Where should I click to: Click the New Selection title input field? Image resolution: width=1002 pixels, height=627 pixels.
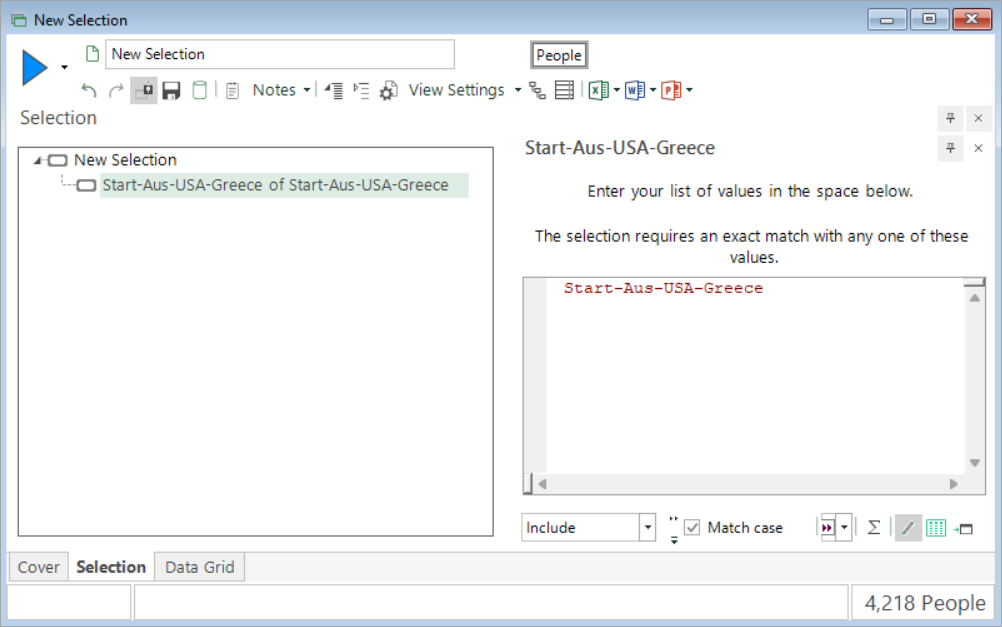(280, 54)
